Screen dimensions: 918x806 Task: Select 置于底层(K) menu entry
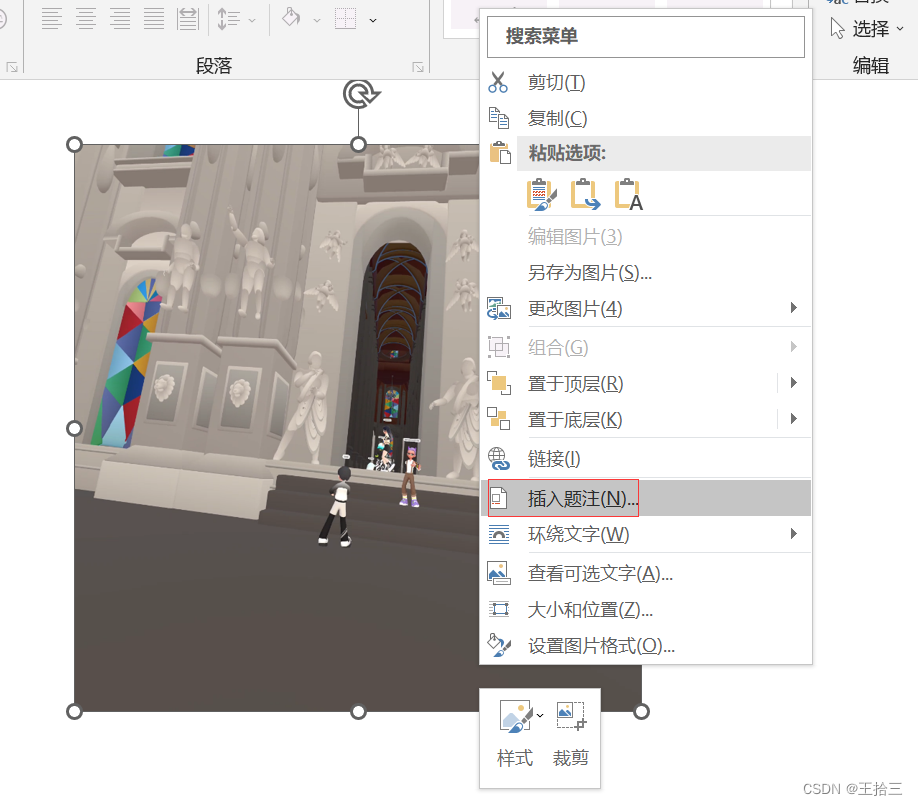coord(646,420)
